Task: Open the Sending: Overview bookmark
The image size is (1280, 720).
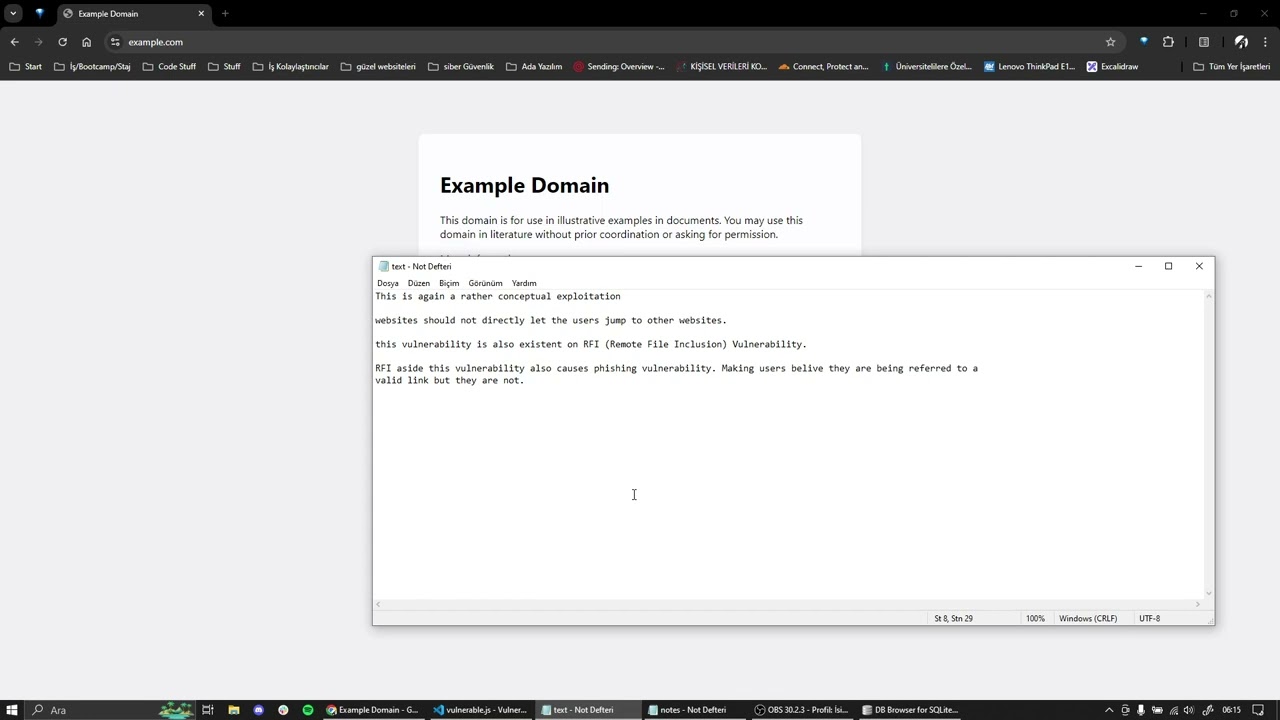Action: point(619,67)
